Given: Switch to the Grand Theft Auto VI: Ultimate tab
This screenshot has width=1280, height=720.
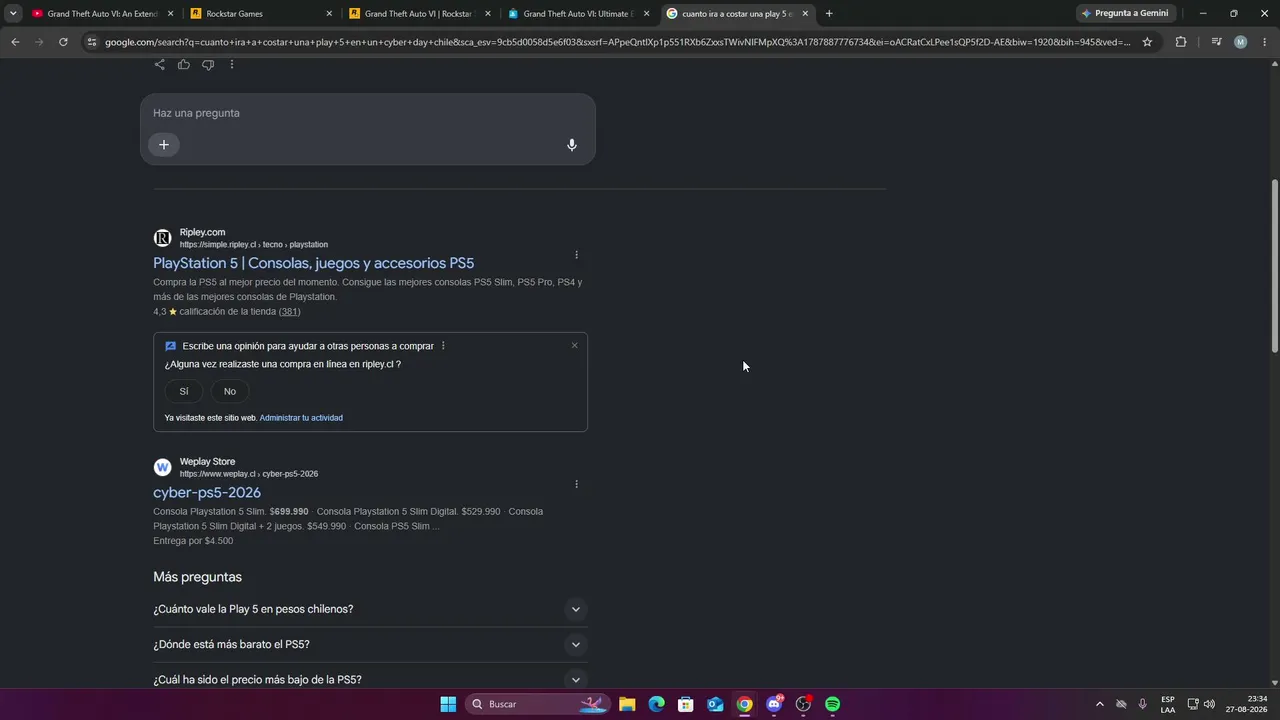Looking at the screenshot, I should (576, 14).
